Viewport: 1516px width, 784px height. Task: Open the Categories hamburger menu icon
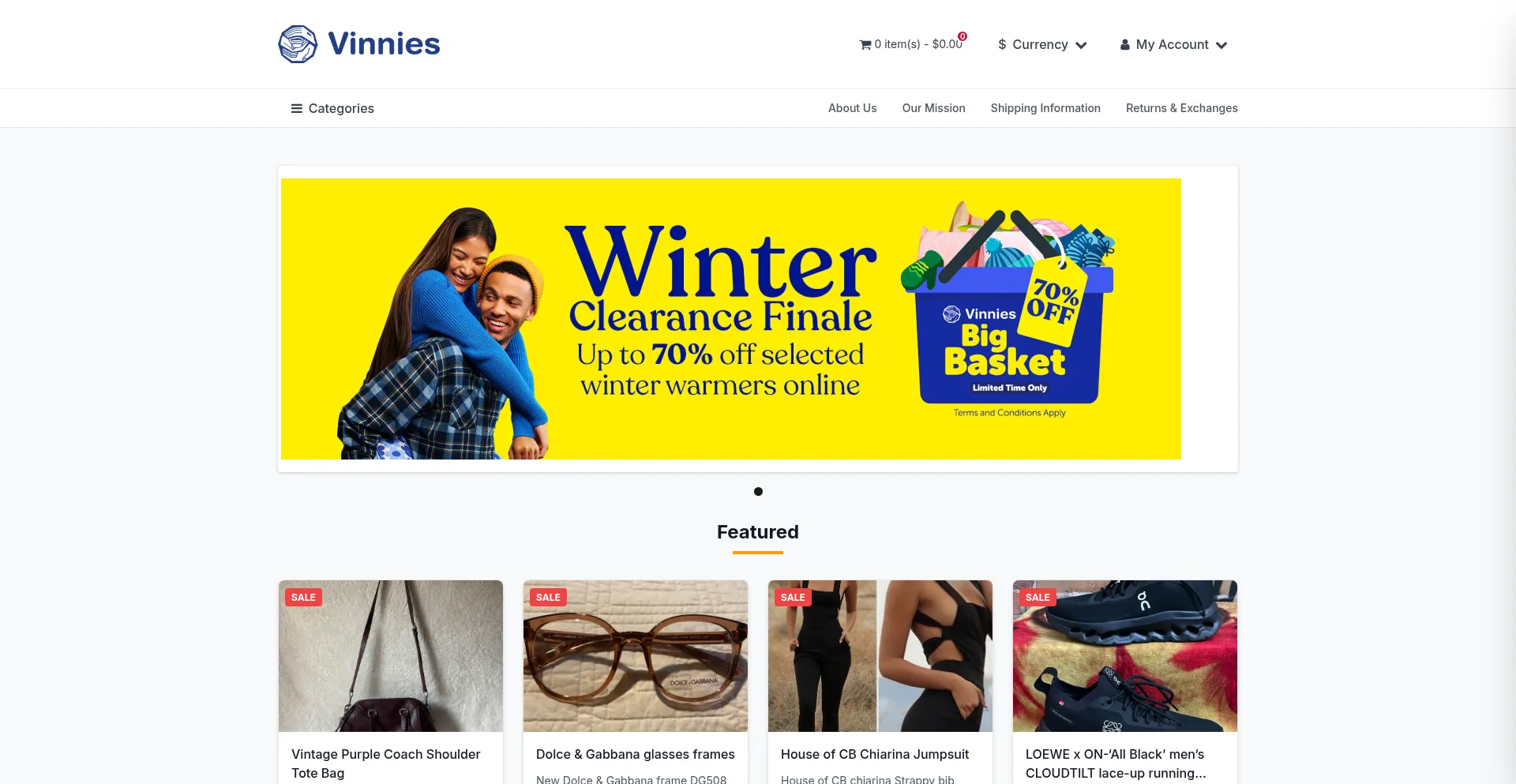[297, 109]
